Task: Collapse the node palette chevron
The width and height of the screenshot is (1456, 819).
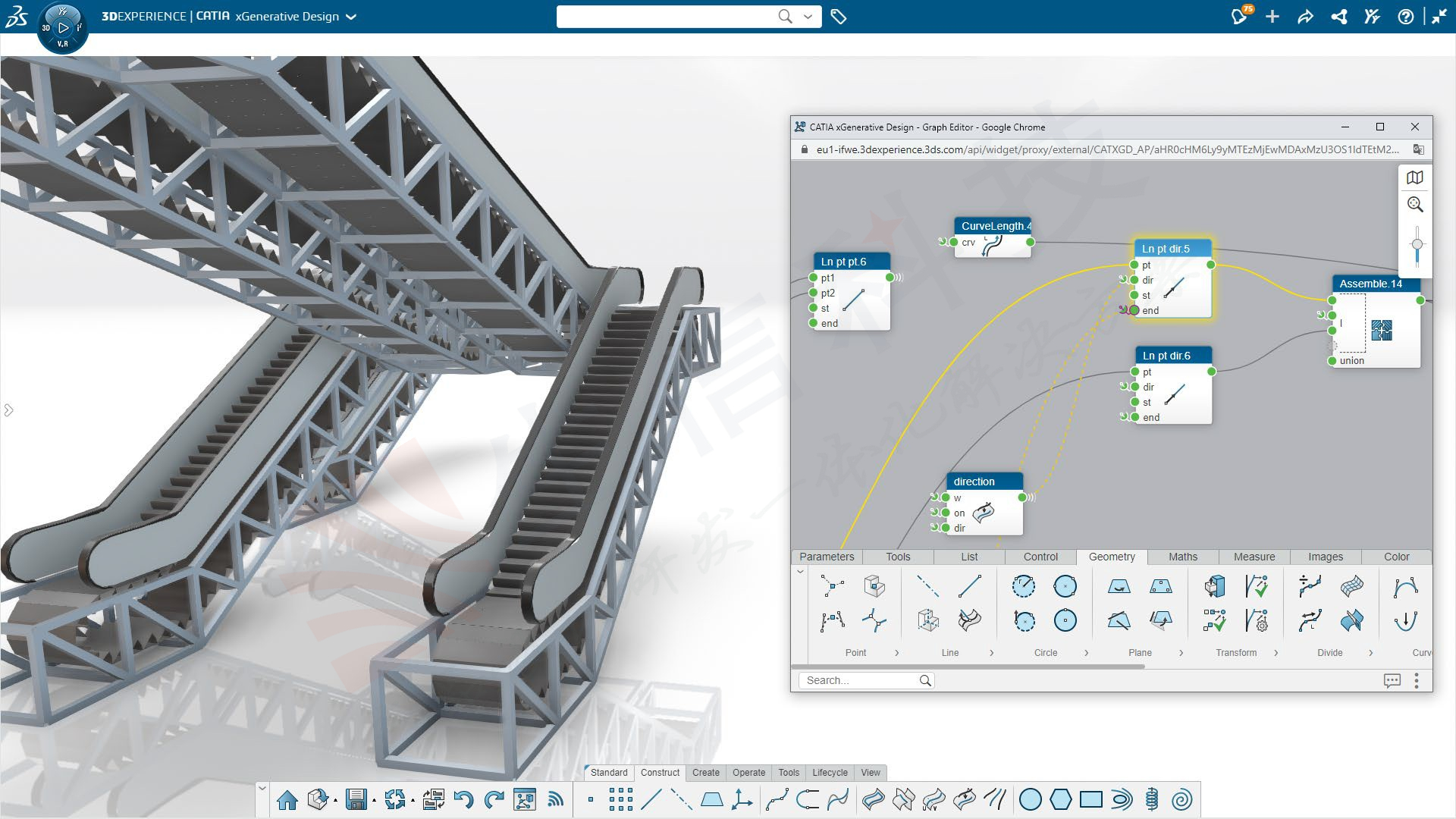Action: [x=800, y=572]
